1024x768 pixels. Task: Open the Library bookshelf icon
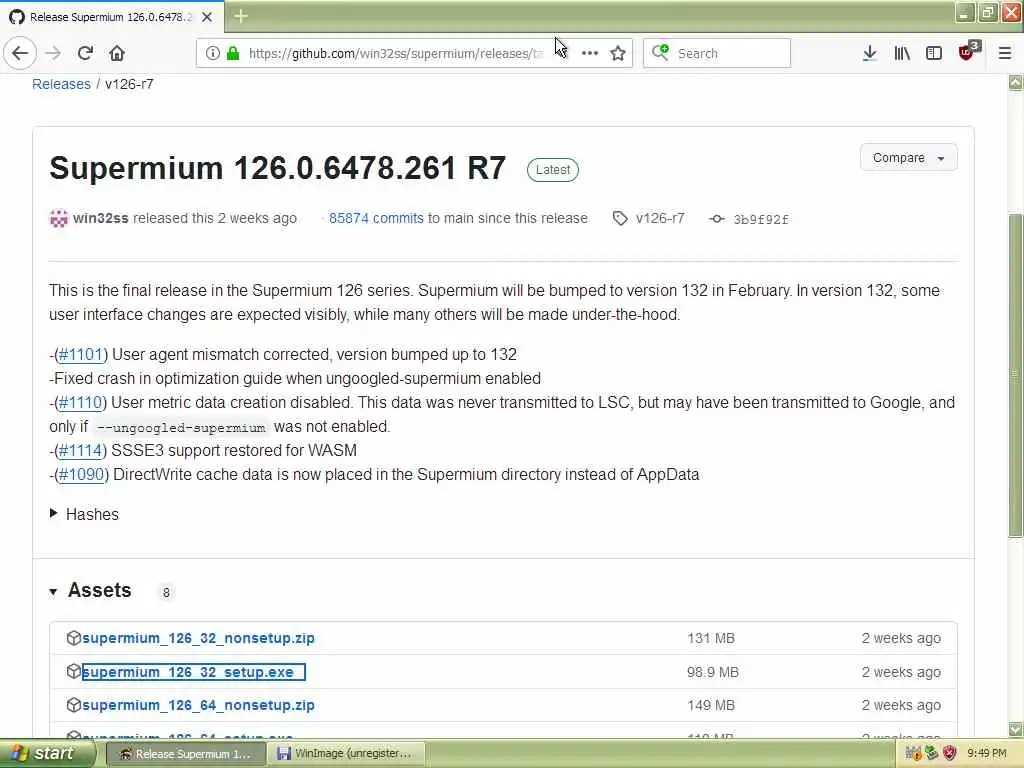point(902,53)
